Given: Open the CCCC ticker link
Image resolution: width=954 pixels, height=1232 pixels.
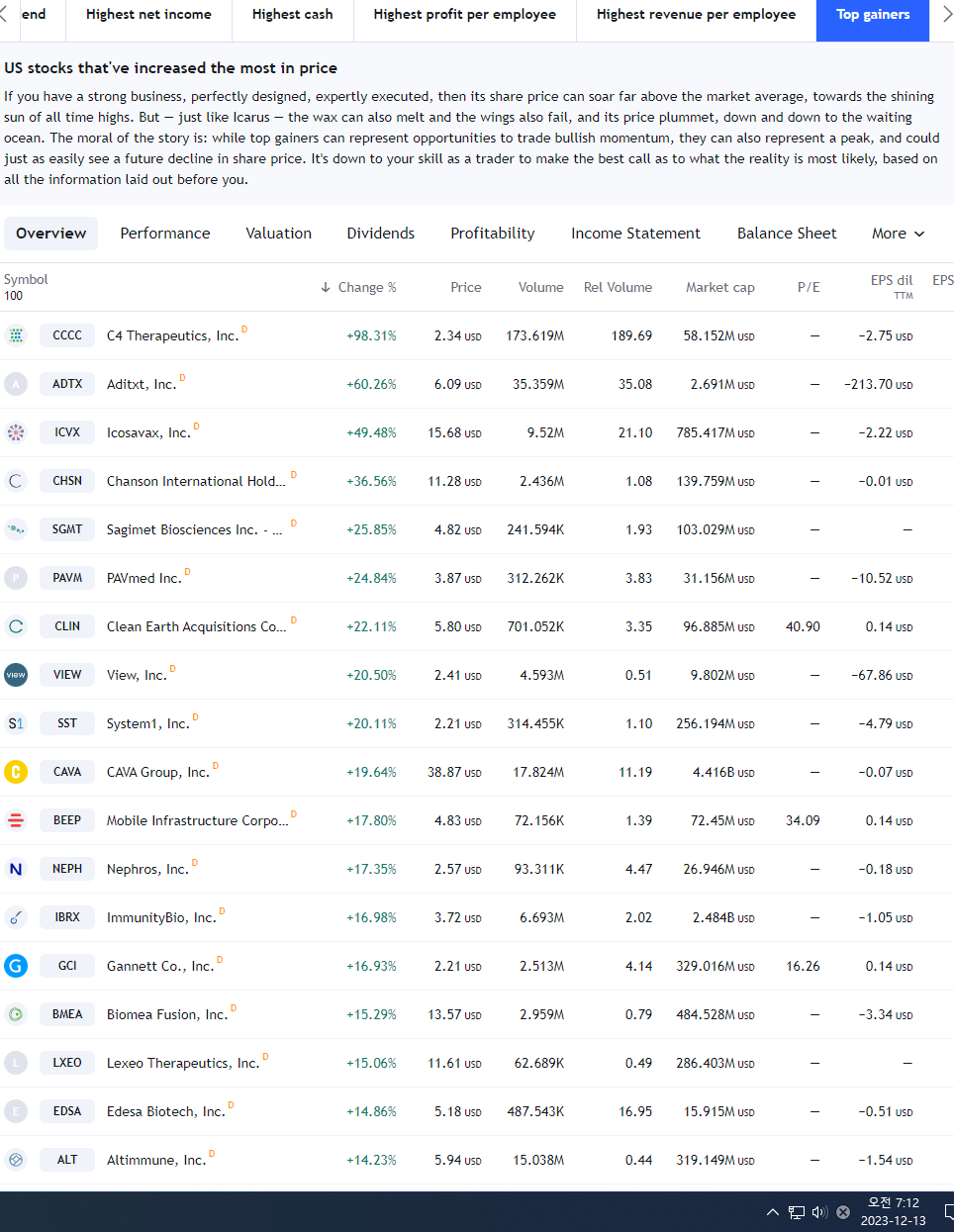Looking at the screenshot, I should (67, 335).
